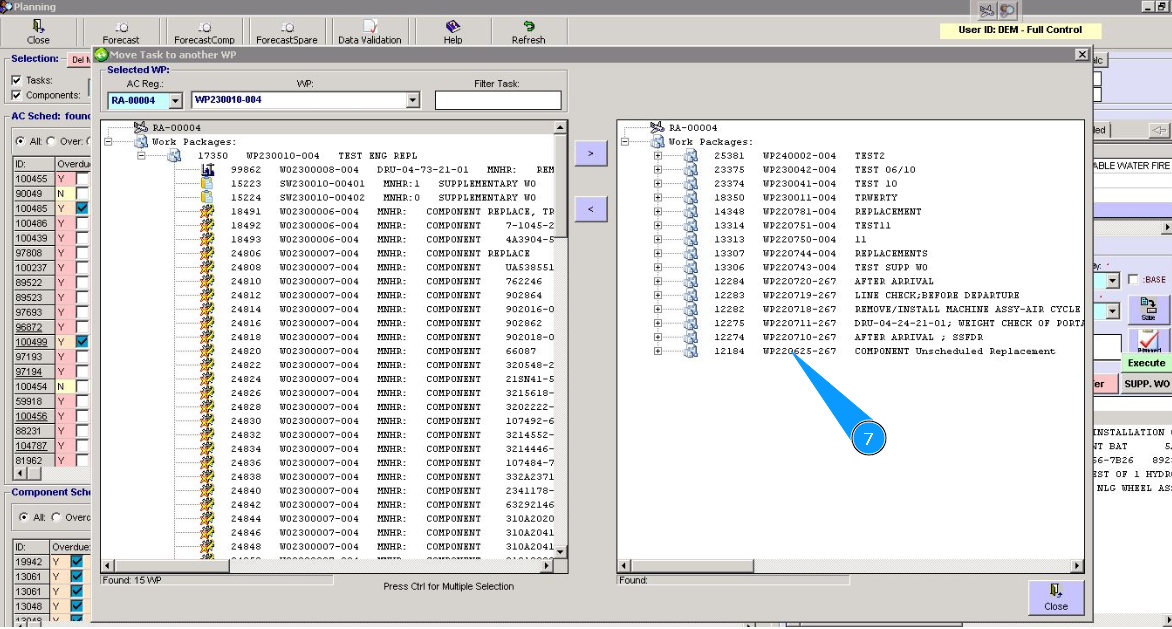Click the move left arrow button
Image resolution: width=1172 pixels, height=629 pixels.
[590, 209]
